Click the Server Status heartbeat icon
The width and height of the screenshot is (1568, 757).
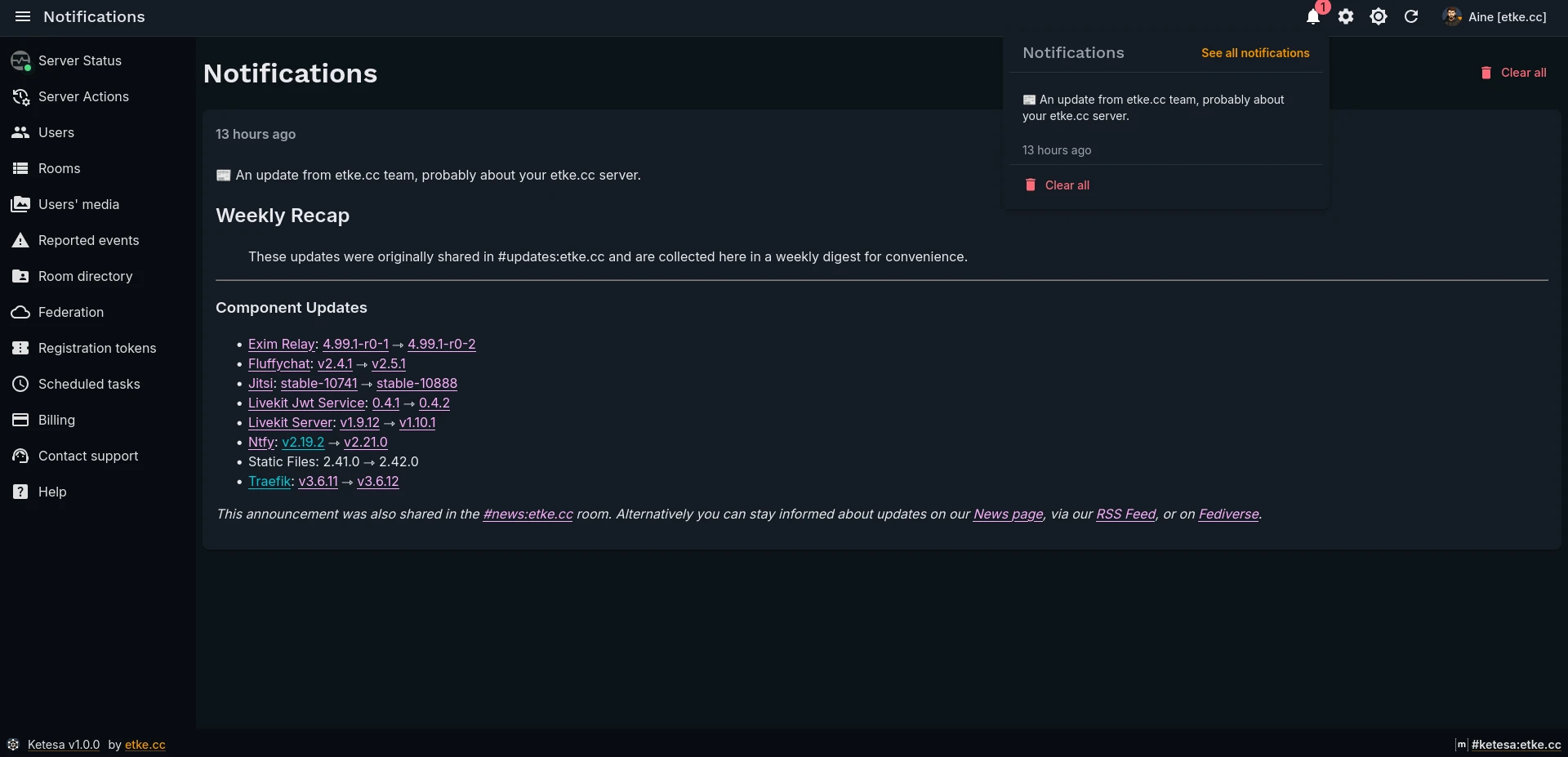tap(20, 60)
